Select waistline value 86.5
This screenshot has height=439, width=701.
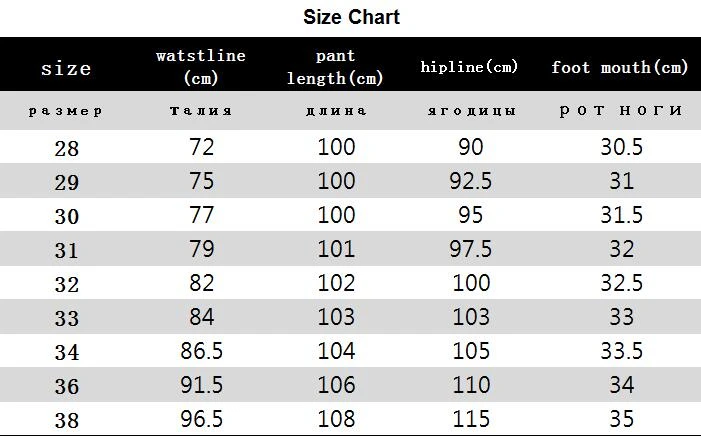(x=202, y=351)
